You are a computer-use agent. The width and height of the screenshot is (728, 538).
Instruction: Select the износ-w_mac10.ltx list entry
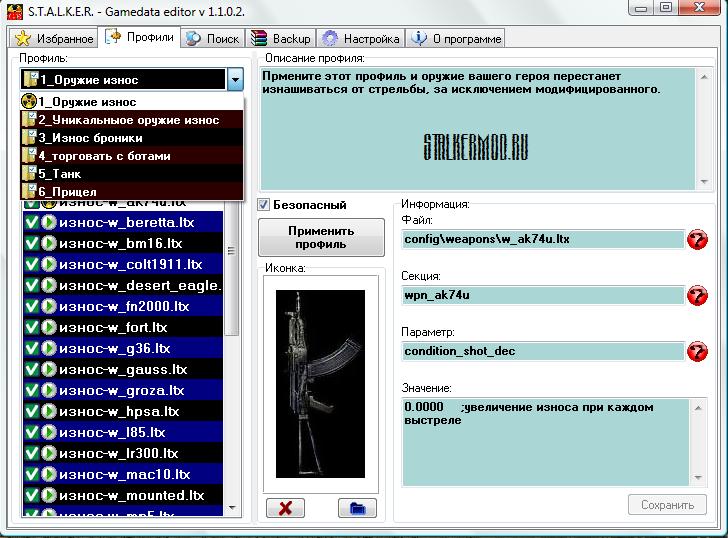[x=123, y=474]
